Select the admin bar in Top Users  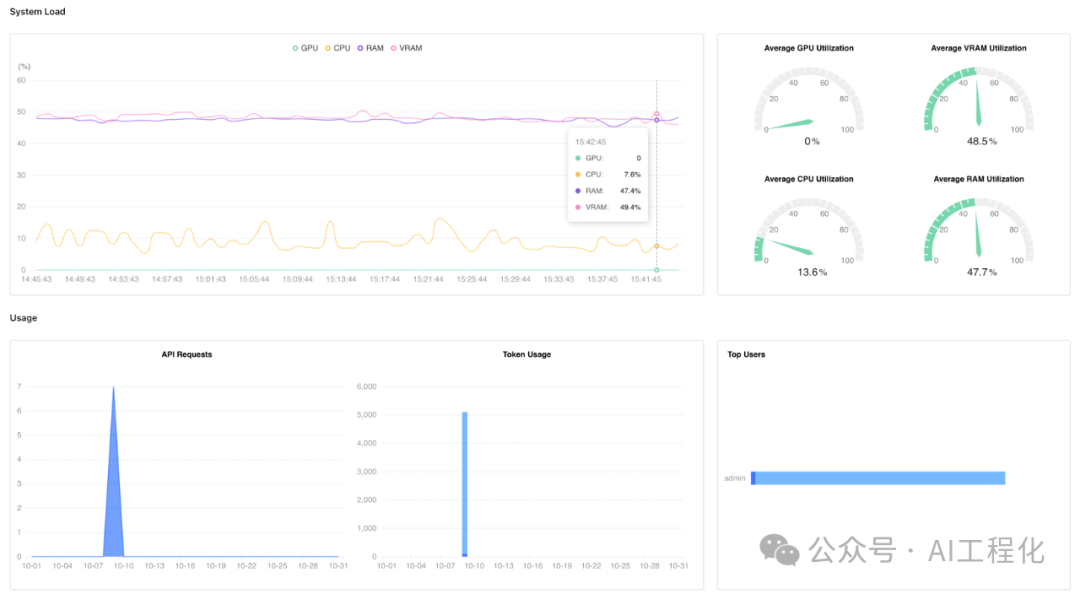click(878, 478)
